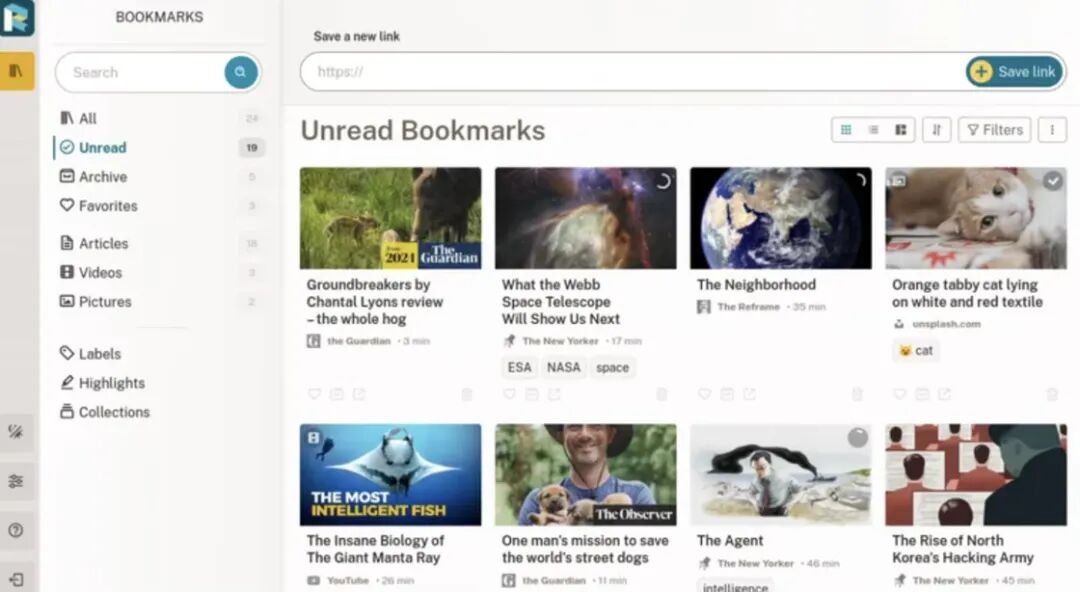This screenshot has width=1080, height=592.
Task: Open Orange tabby cat external link icon
Action: click(944, 394)
